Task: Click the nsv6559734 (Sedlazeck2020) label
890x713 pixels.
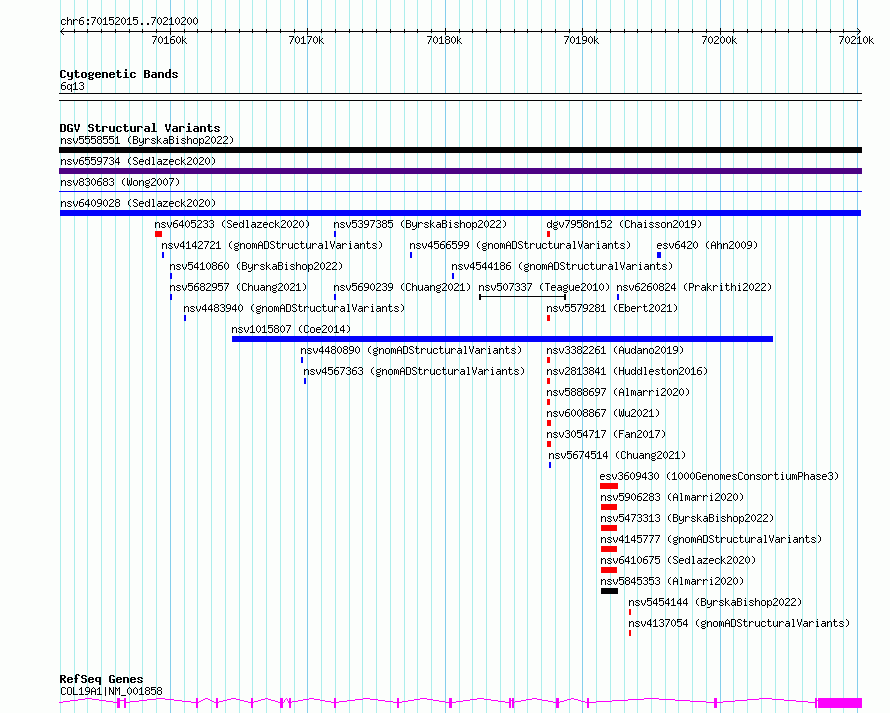Action: 138,161
